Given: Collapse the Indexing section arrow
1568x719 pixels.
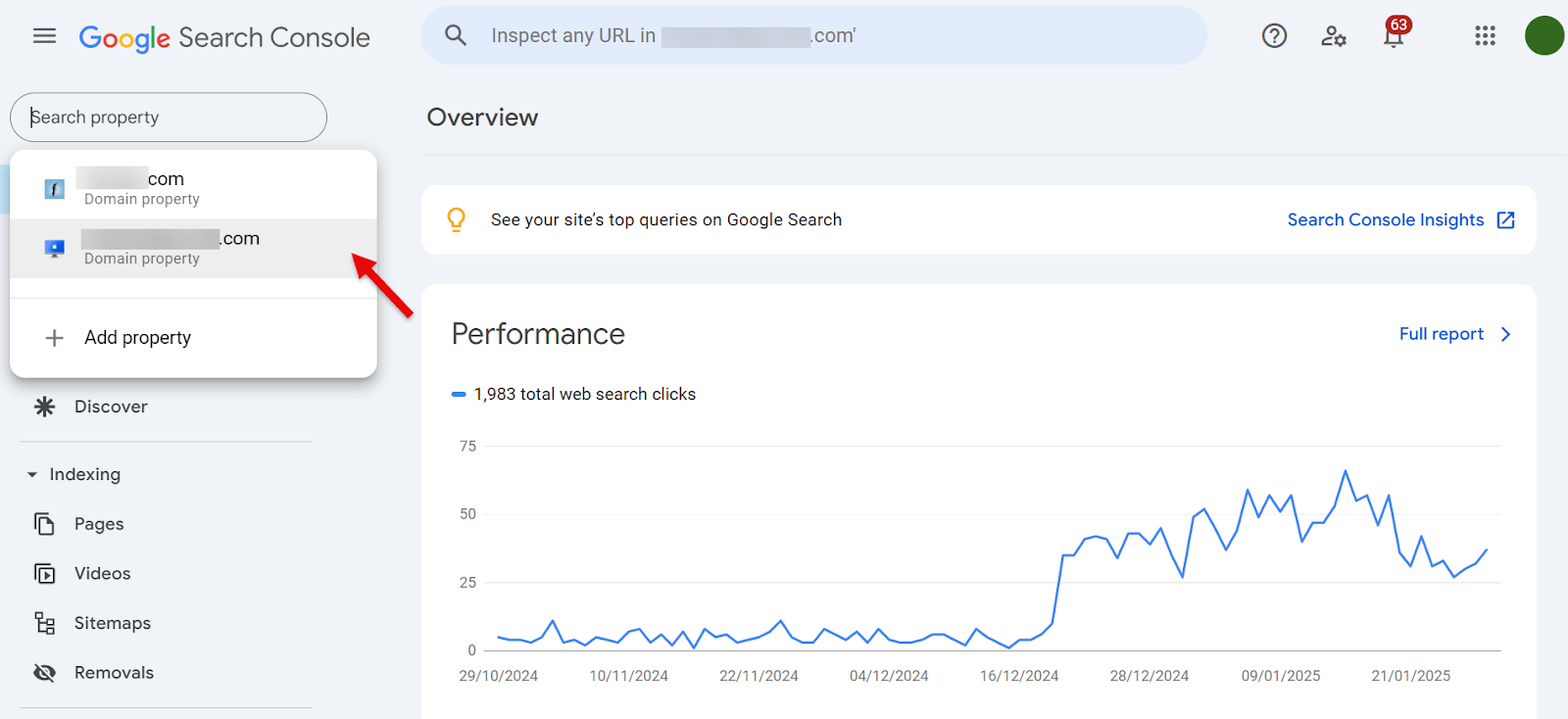Looking at the screenshot, I should [32, 475].
